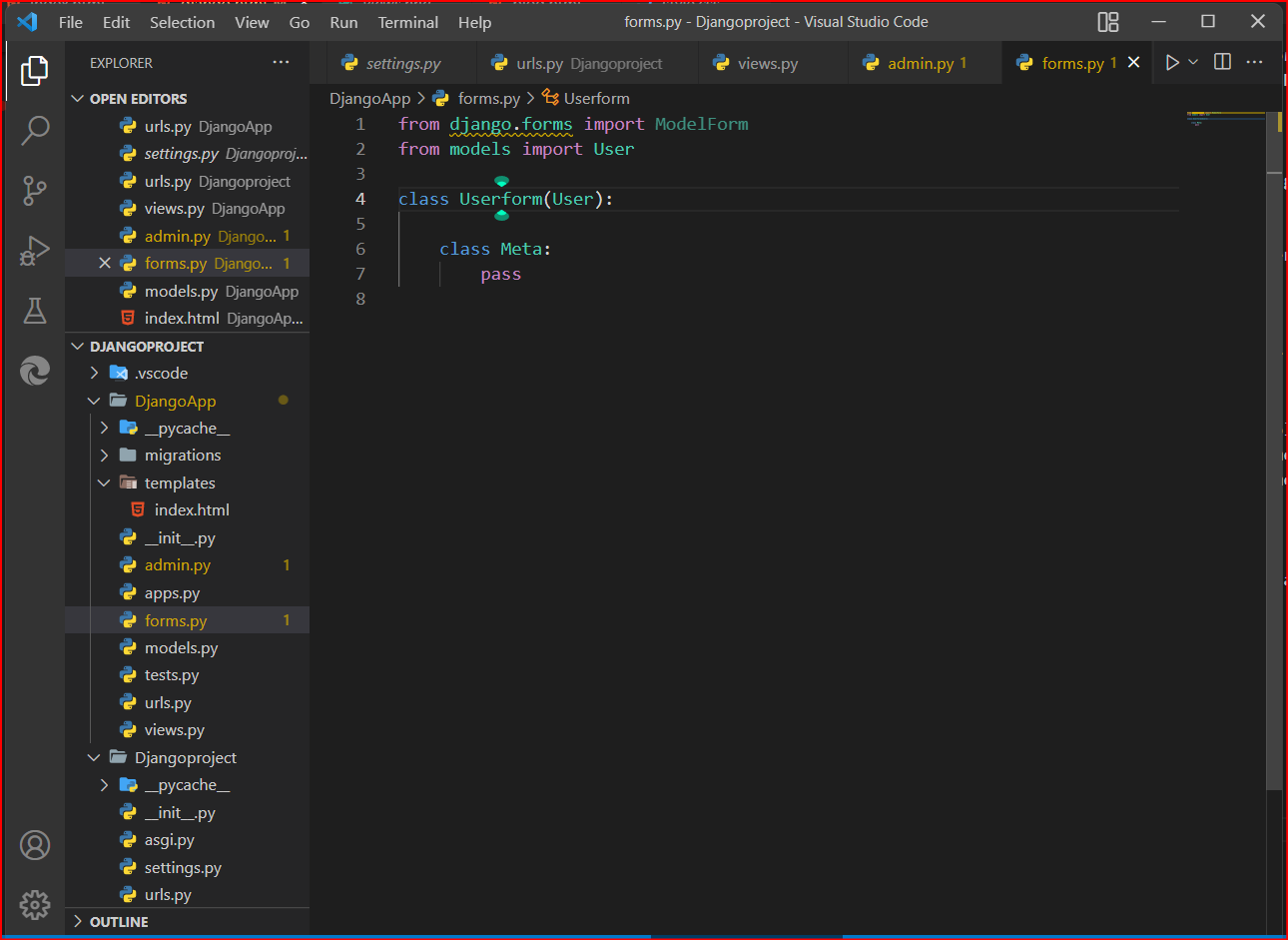Open the Run menu
1288x940 pixels.
[x=343, y=22]
